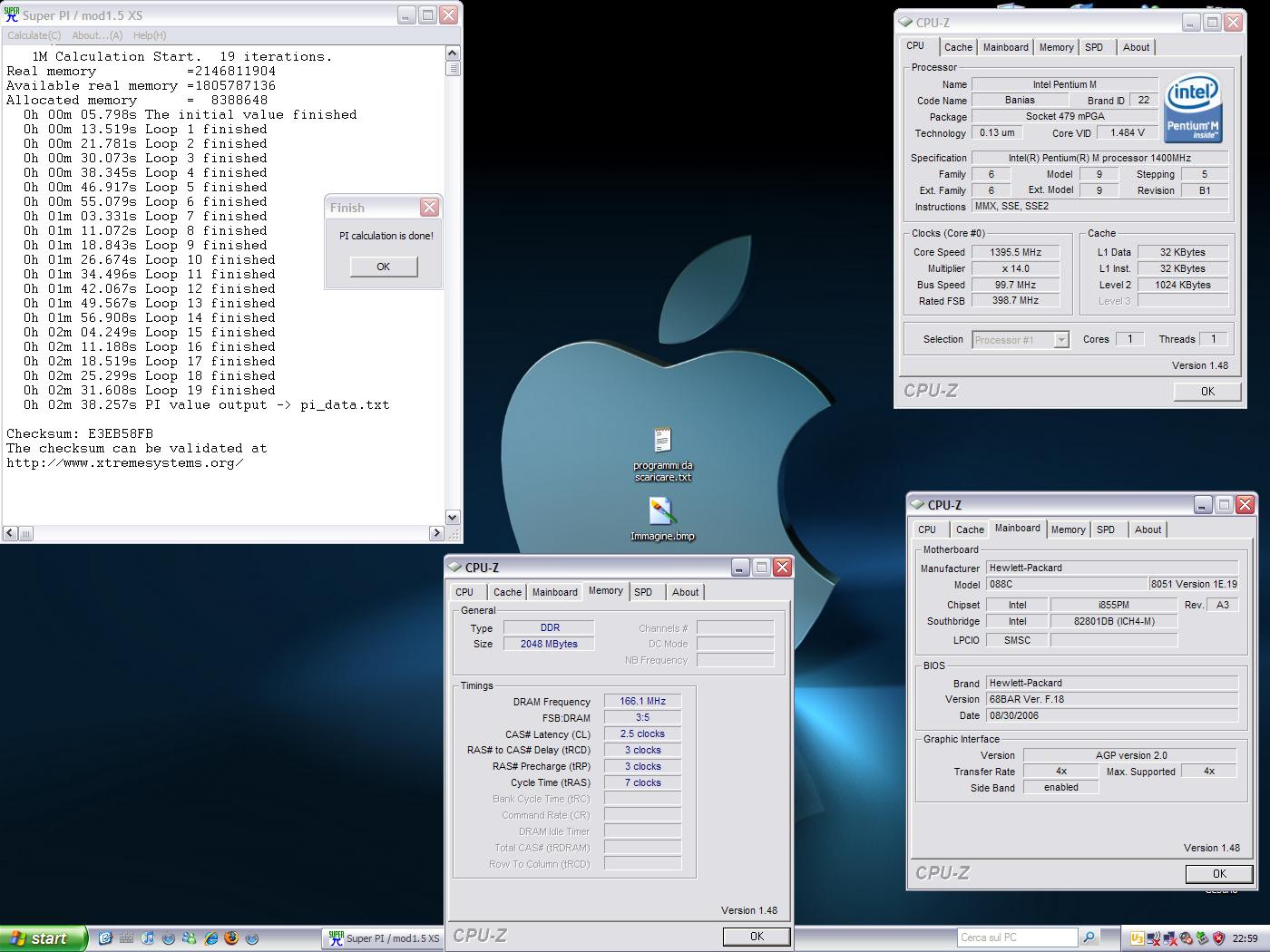
Task: Click the Show Desktop quick launch icon
Action: (x=105, y=938)
